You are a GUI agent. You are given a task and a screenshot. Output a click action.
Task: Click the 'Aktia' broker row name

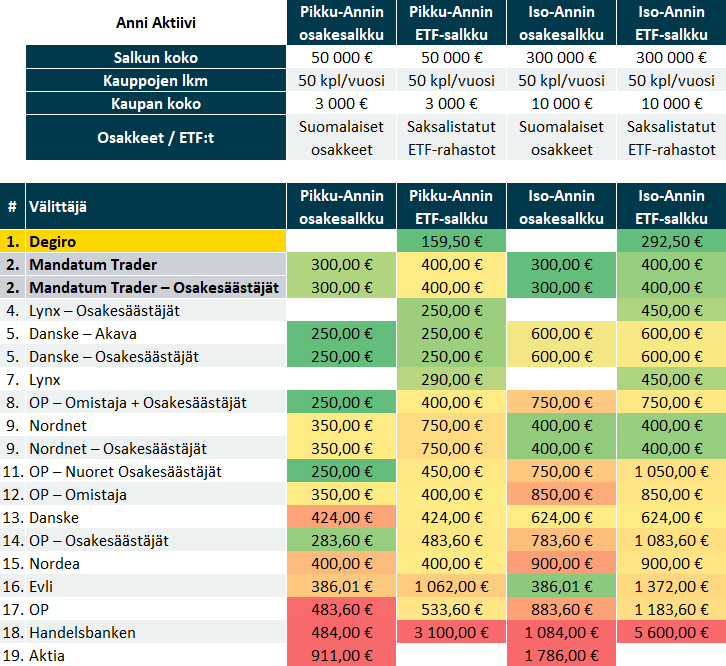(x=156, y=655)
